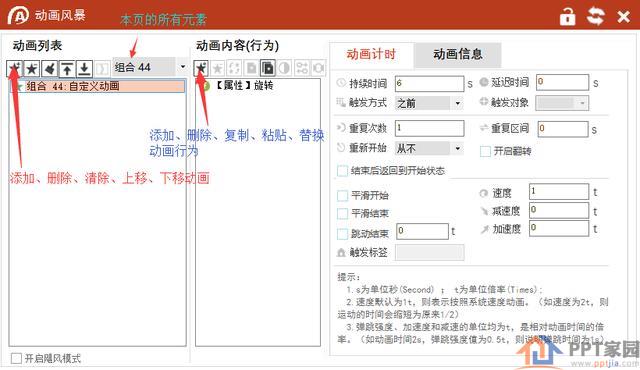Click the 速度 input field
The width and height of the screenshot is (640, 370).
tap(559, 191)
